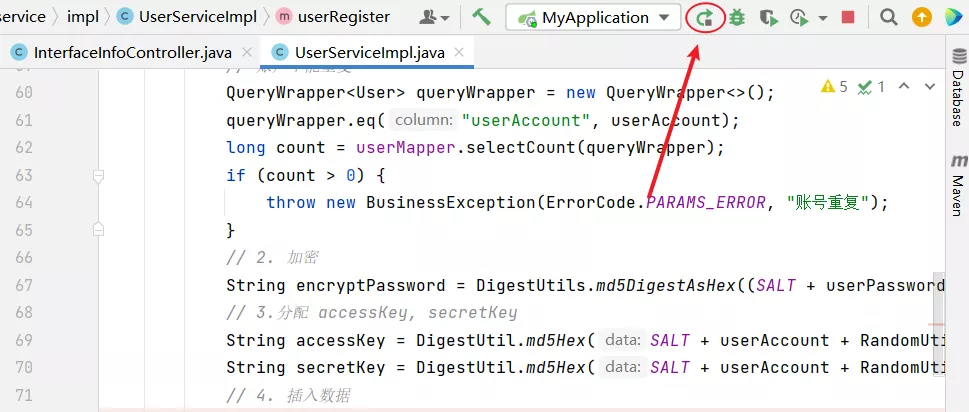Viewport: 969px width, 412px height.
Task: Click the column: parameter hint
Action: point(425,120)
